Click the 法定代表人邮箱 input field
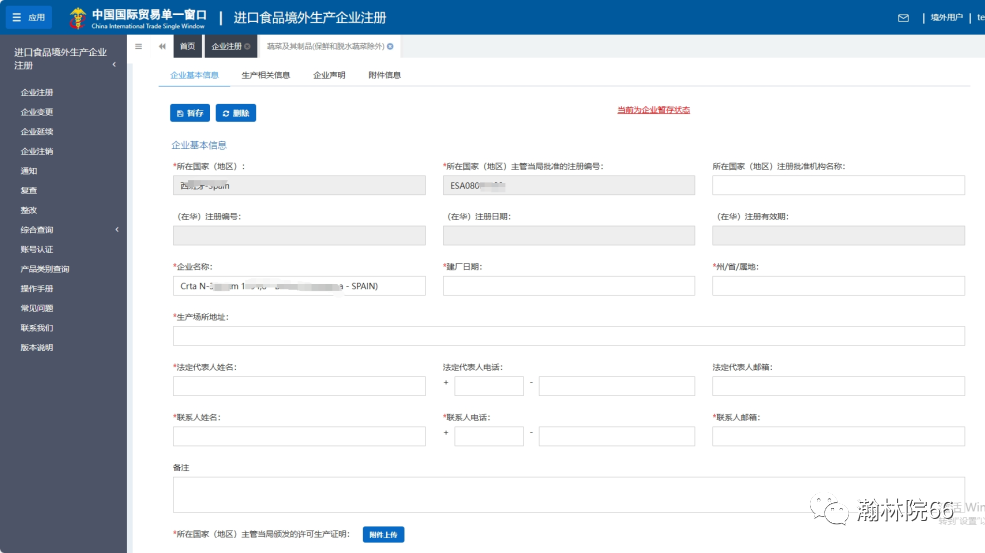 coord(838,386)
